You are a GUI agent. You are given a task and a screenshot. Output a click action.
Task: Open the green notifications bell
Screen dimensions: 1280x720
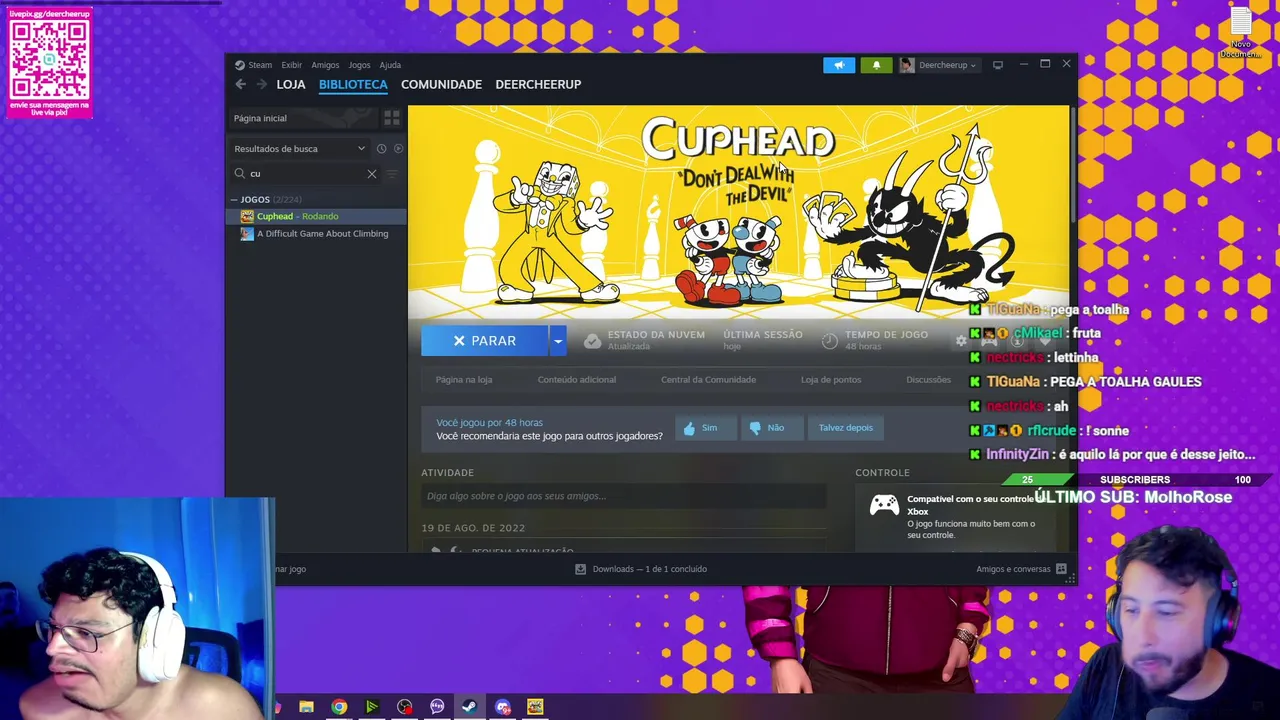click(x=877, y=65)
